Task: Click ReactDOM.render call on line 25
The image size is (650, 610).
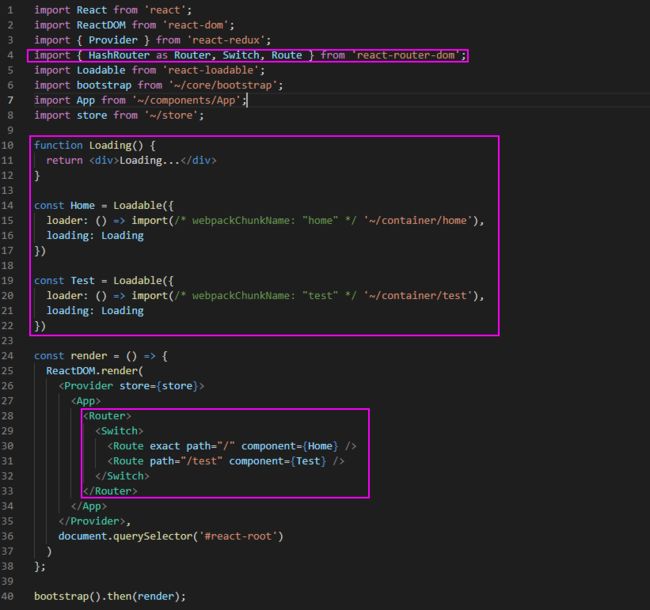Action: [x=95, y=371]
